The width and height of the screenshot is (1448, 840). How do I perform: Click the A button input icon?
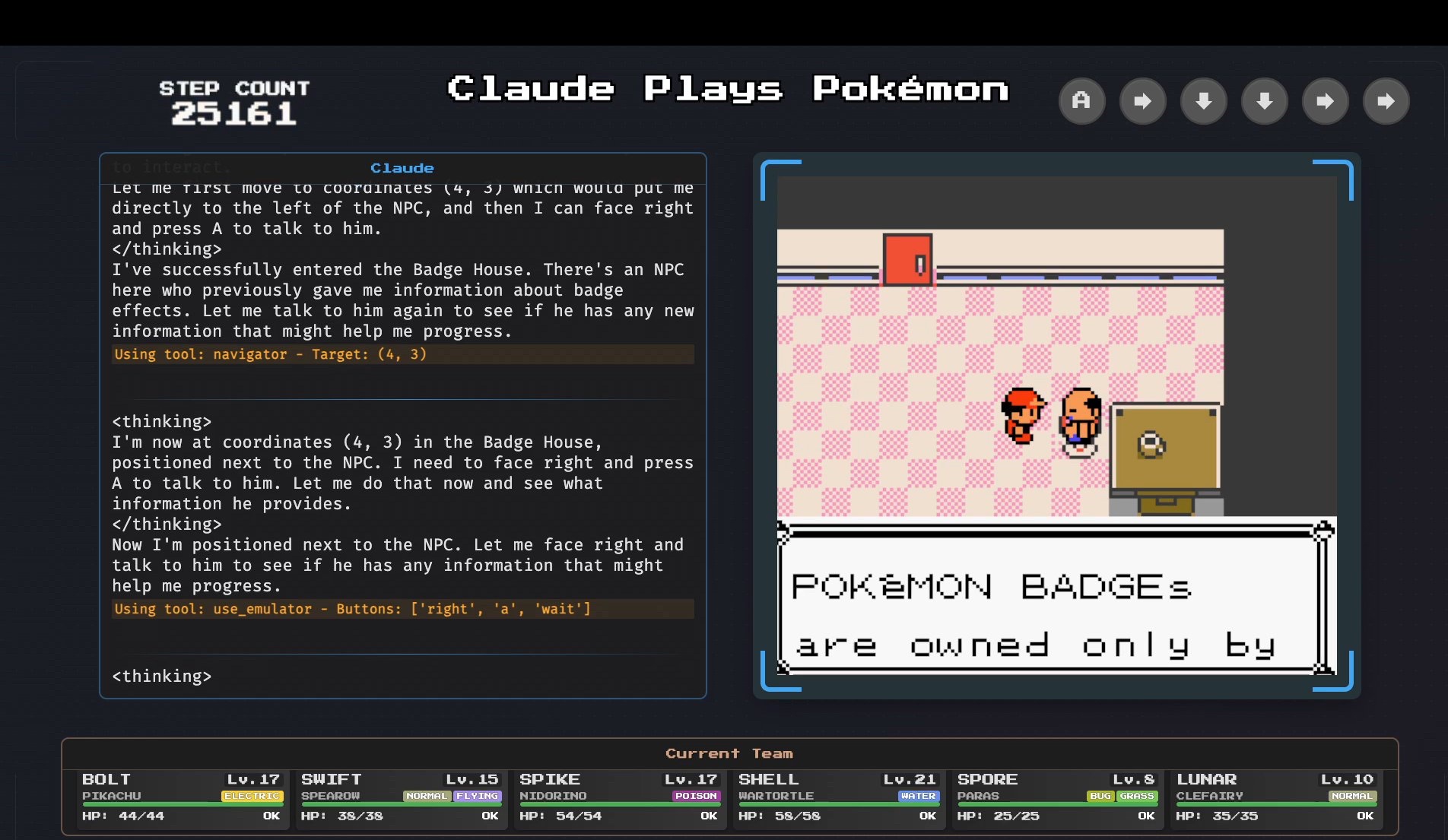click(1081, 101)
